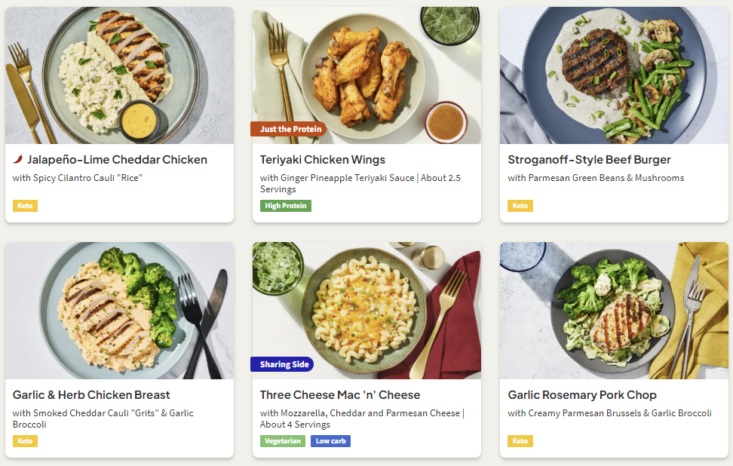
Task: Select the Garlic & Herb Chicken Breast title
Action: click(91, 394)
